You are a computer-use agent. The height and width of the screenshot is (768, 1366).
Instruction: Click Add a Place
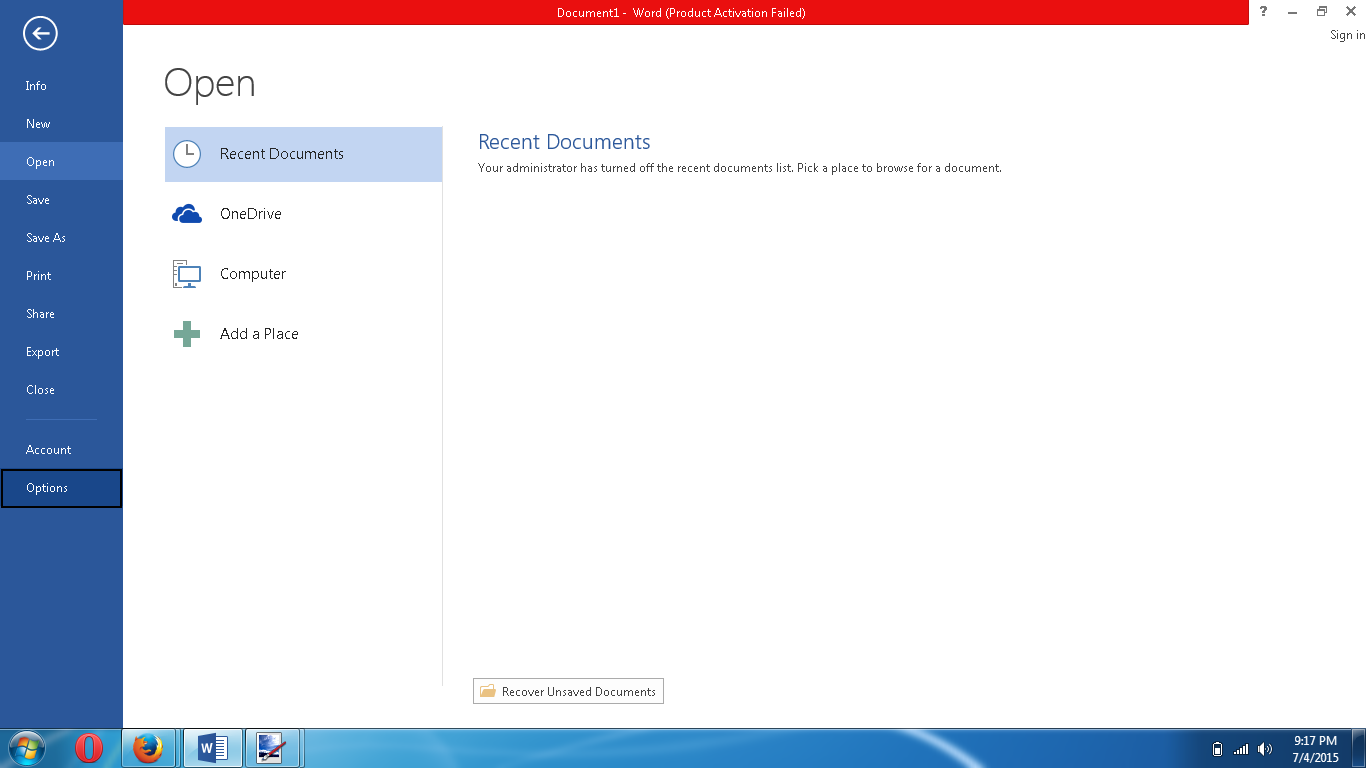[303, 334]
